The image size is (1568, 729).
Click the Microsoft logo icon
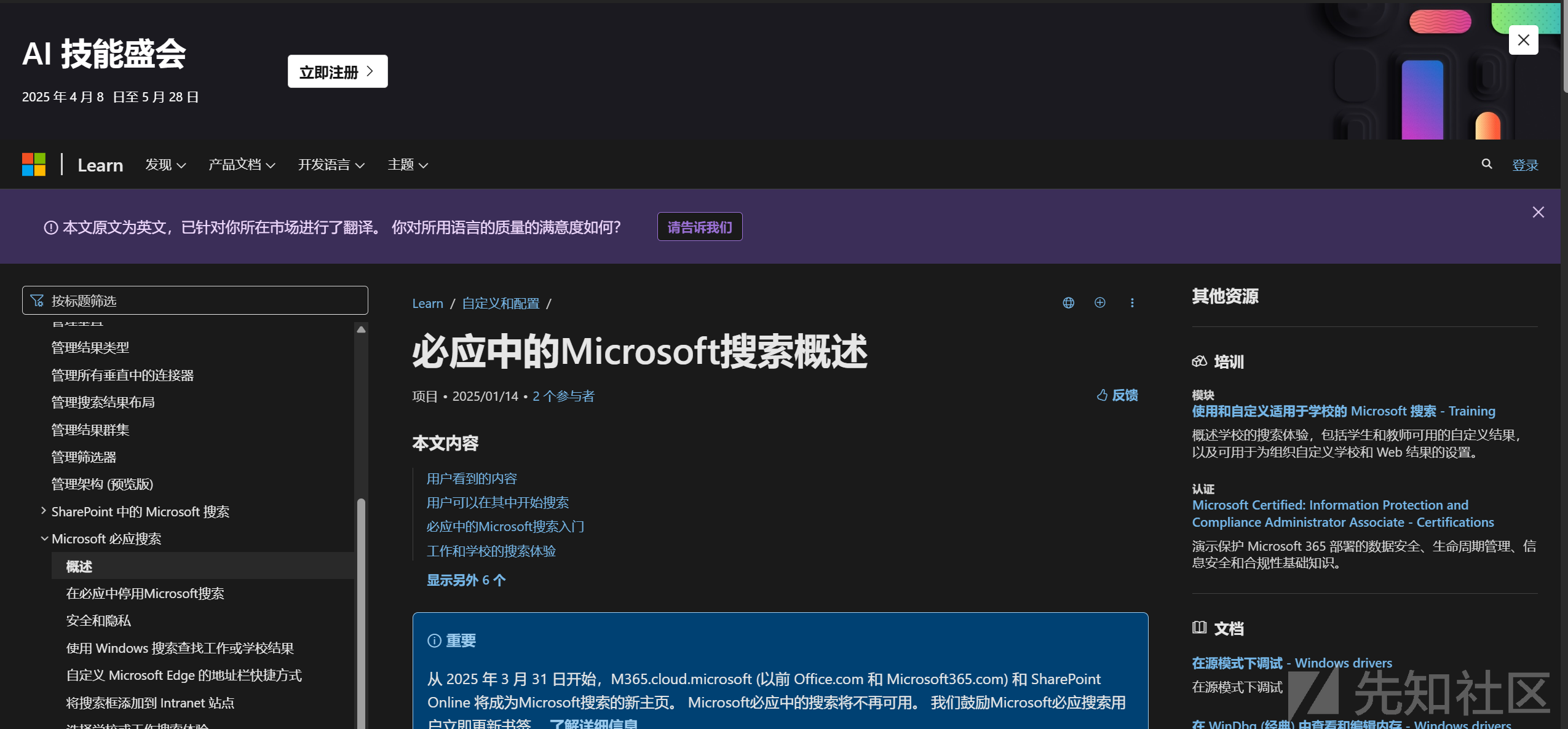click(34, 165)
